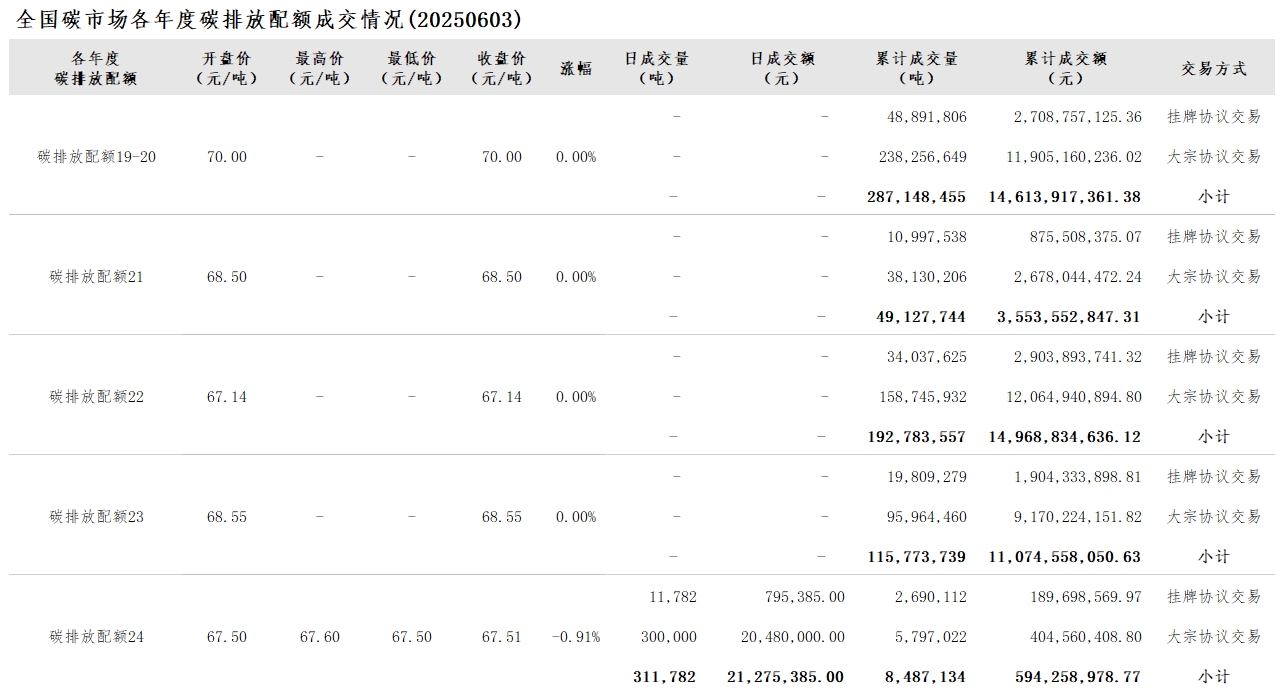This screenshot has height=694, width=1284.
Task: Select the 碳排放配额24 row label
Action: coord(97,637)
